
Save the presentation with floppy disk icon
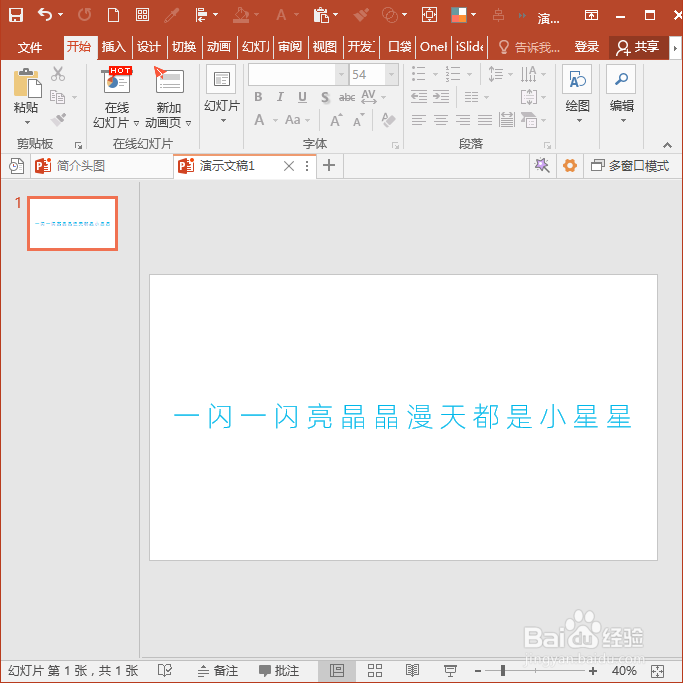[16, 15]
